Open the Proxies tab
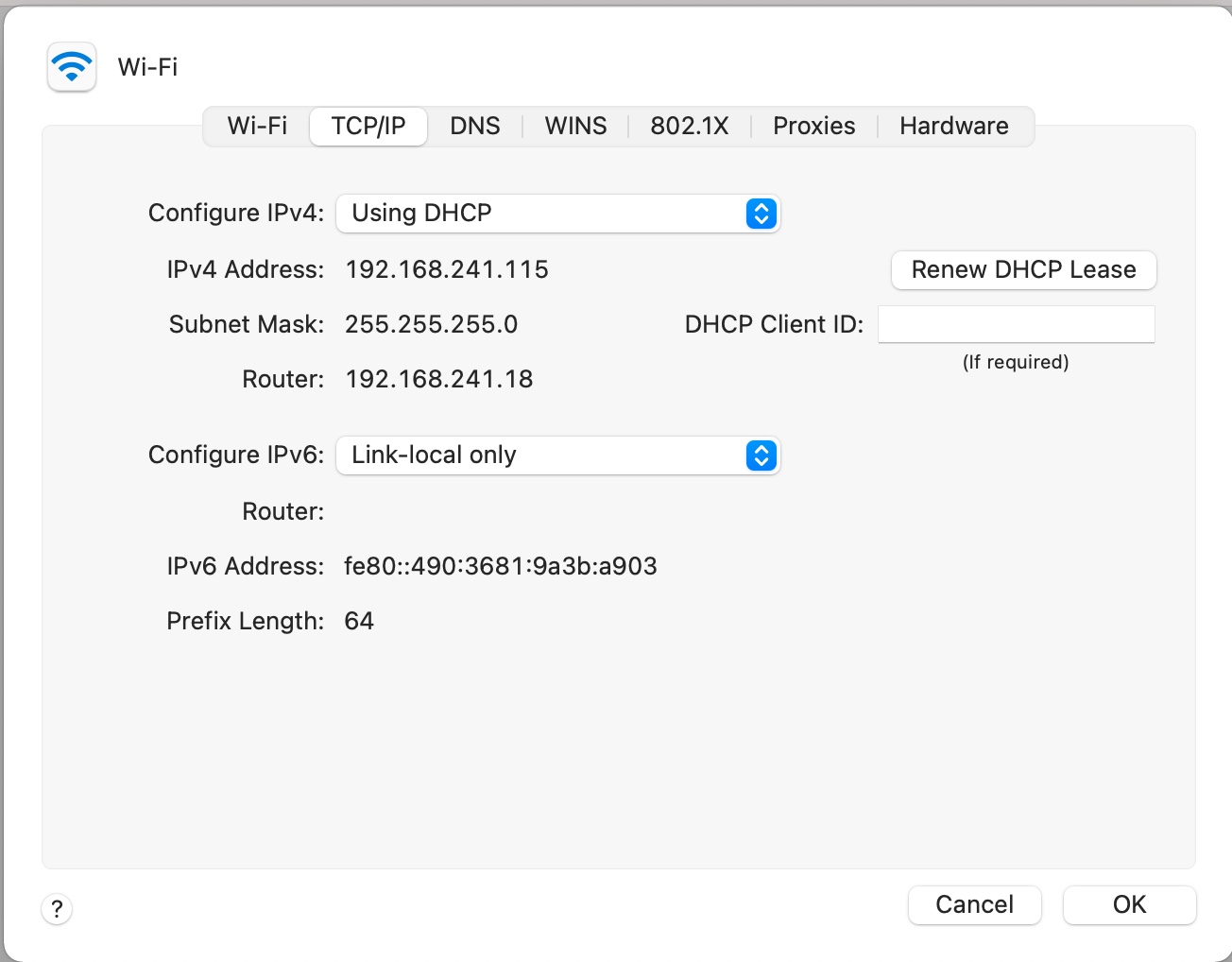This screenshot has width=1232, height=962. 813,127
